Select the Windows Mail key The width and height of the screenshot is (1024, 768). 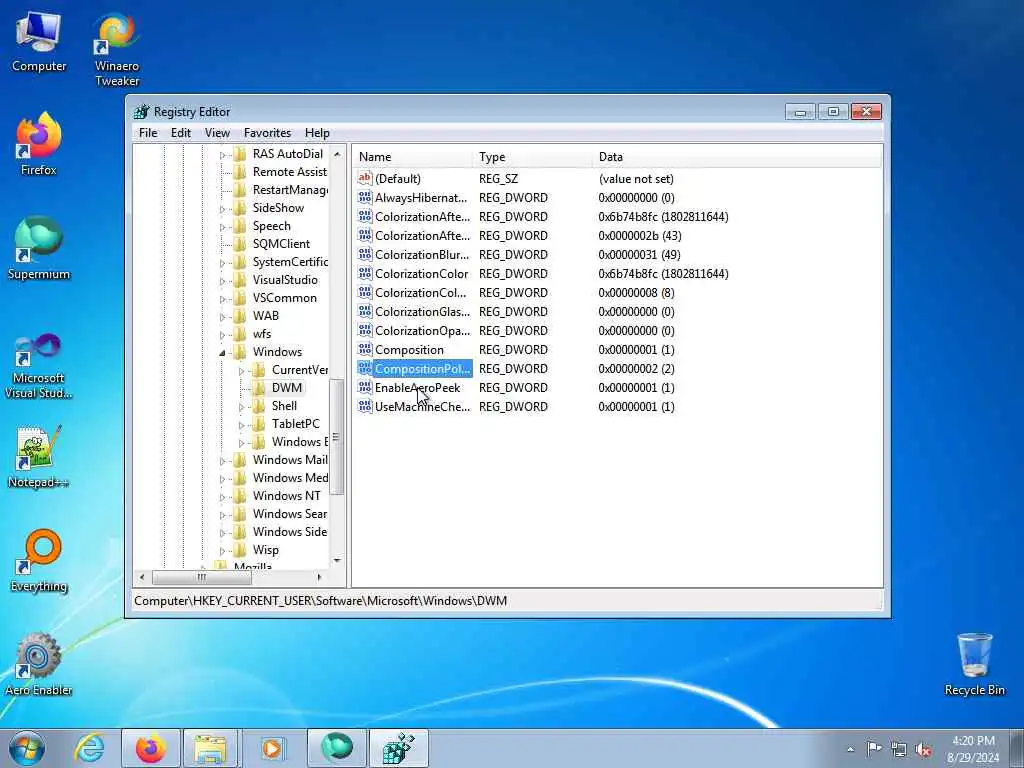290,459
